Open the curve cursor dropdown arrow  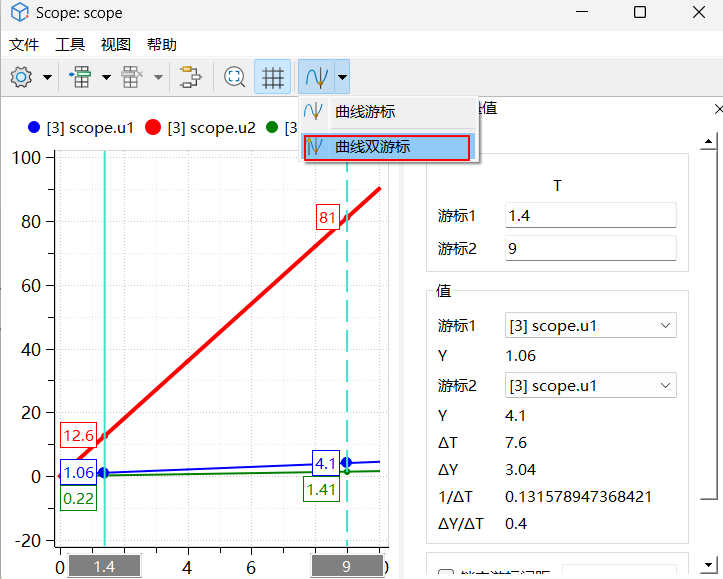(x=342, y=77)
